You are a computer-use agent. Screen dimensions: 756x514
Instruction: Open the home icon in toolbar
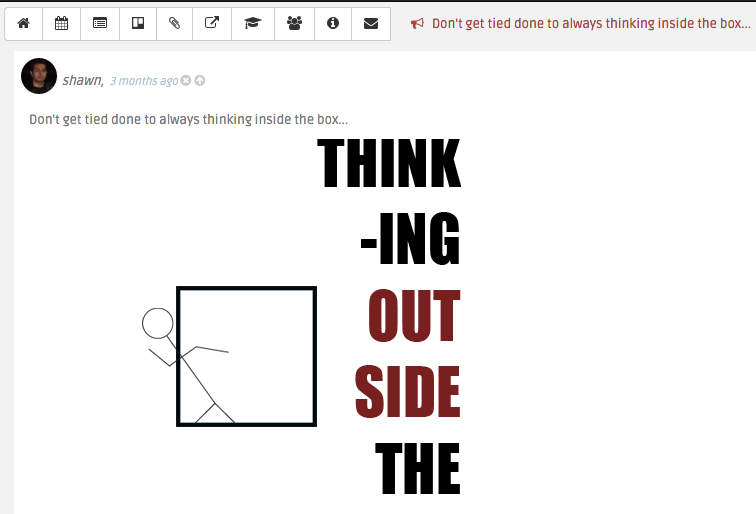(x=24, y=24)
